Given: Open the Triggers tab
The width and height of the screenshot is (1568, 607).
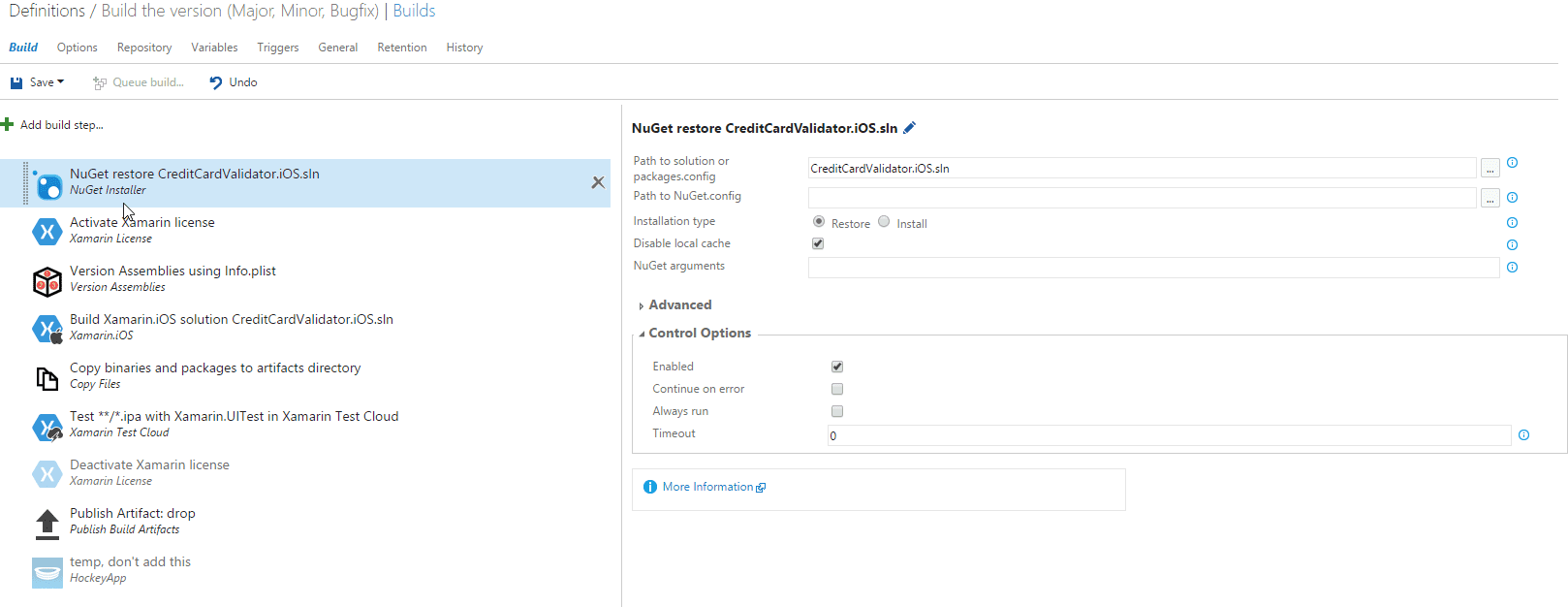Looking at the screenshot, I should (278, 48).
